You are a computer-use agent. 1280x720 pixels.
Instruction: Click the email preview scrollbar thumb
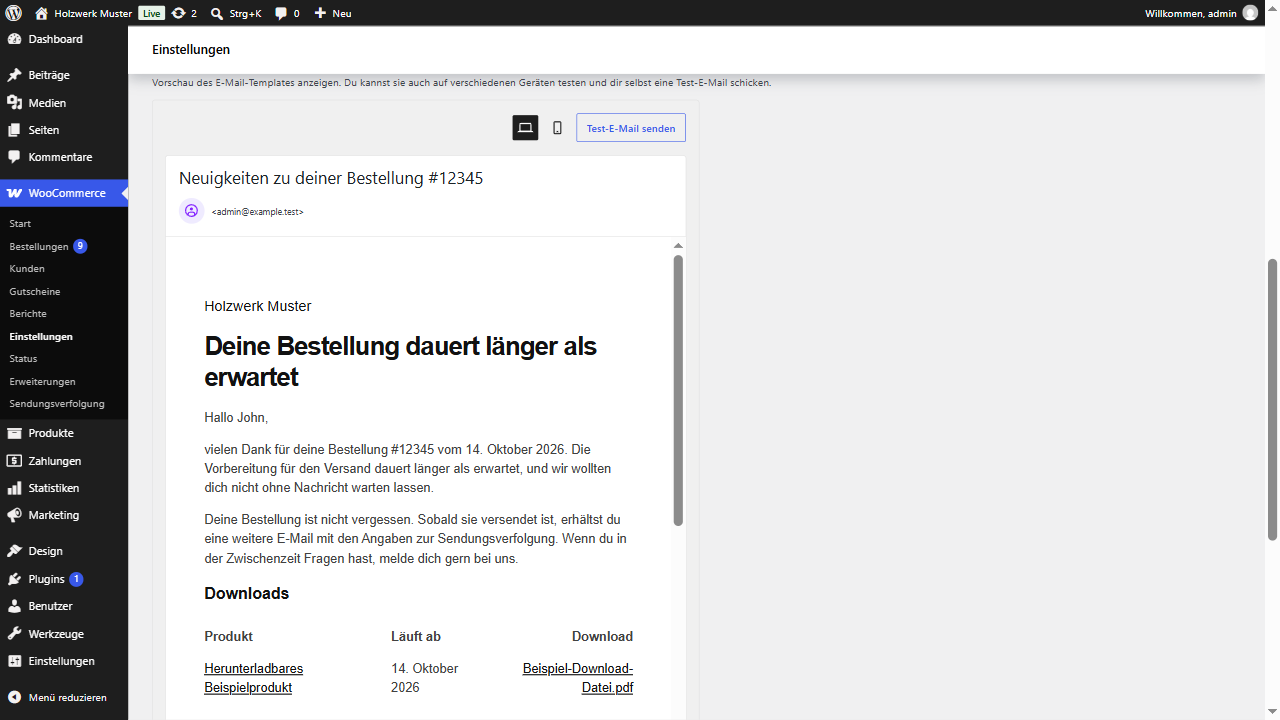[x=678, y=390]
